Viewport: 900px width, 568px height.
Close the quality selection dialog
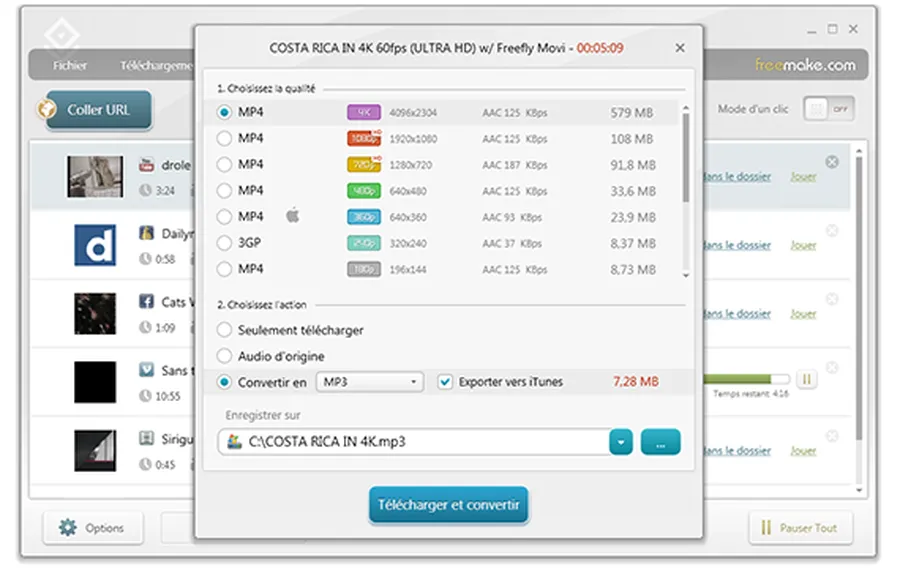coord(680,48)
